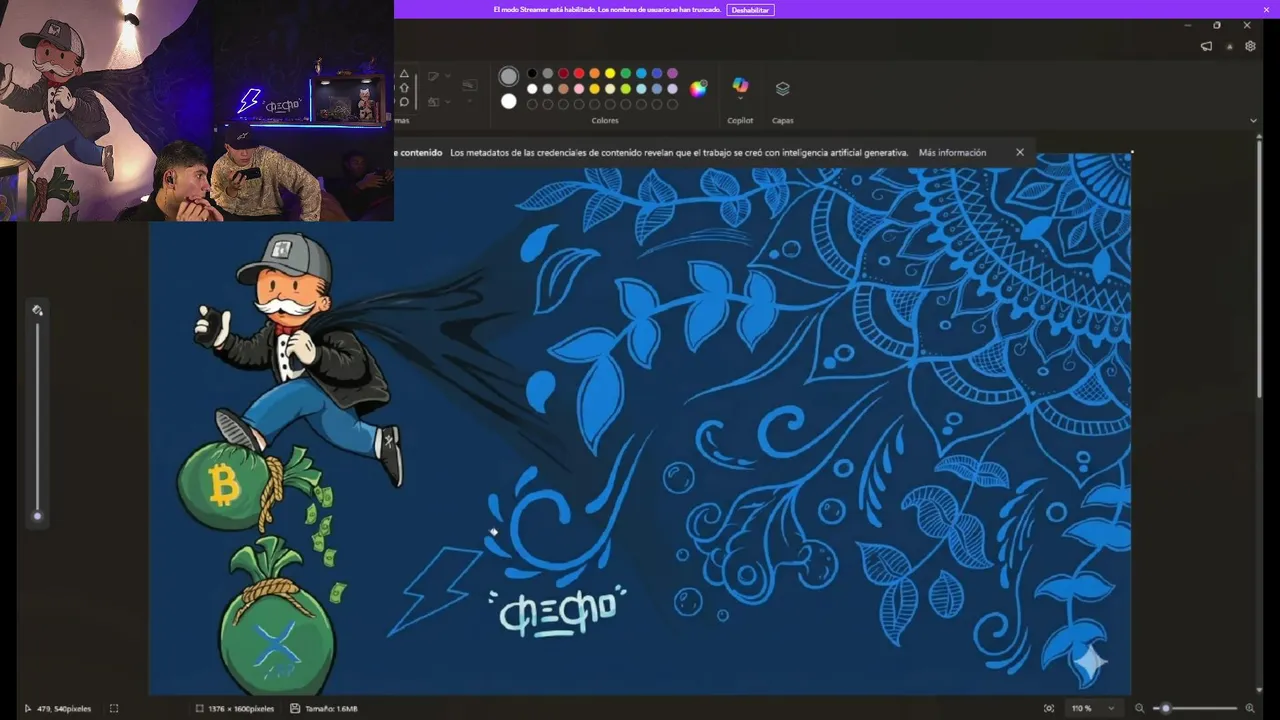Pick the yellow color swatch
Image resolution: width=1280 pixels, height=720 pixels.
(x=610, y=73)
